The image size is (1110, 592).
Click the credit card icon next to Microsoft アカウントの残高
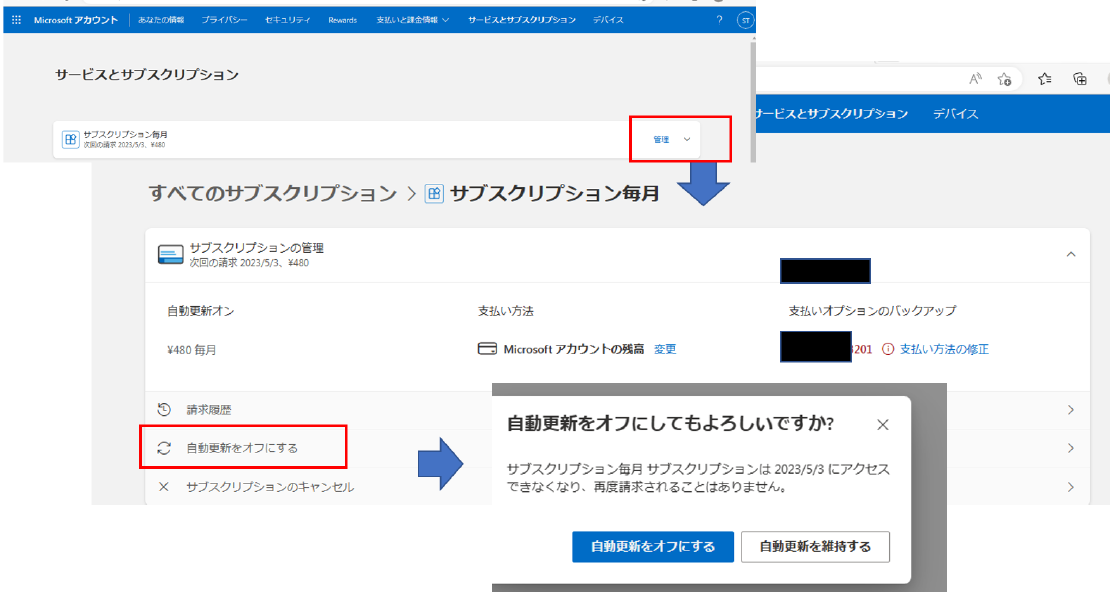(x=487, y=348)
